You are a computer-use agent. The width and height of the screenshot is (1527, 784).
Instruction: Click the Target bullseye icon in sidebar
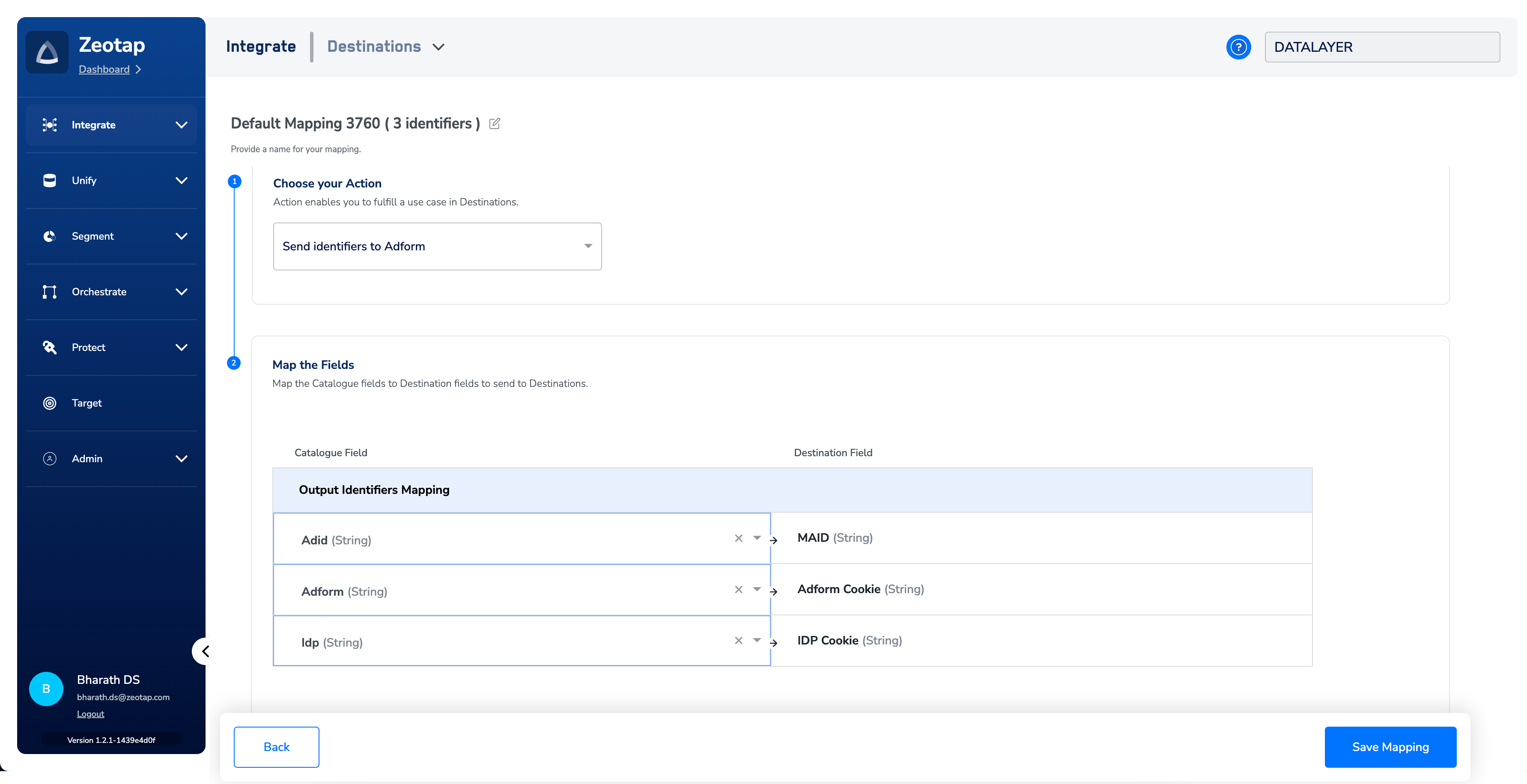[x=50, y=403]
